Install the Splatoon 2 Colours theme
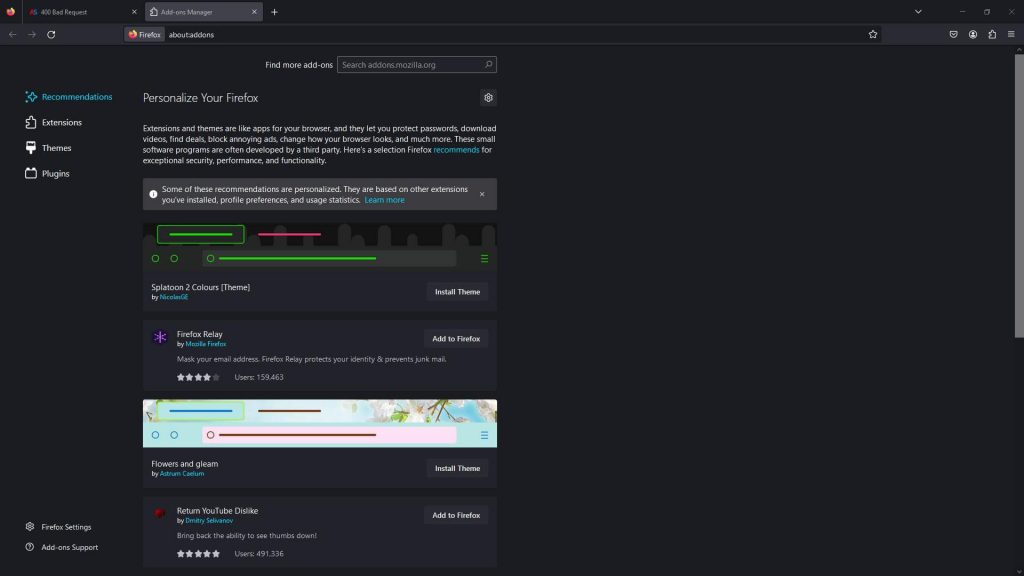 click(457, 291)
